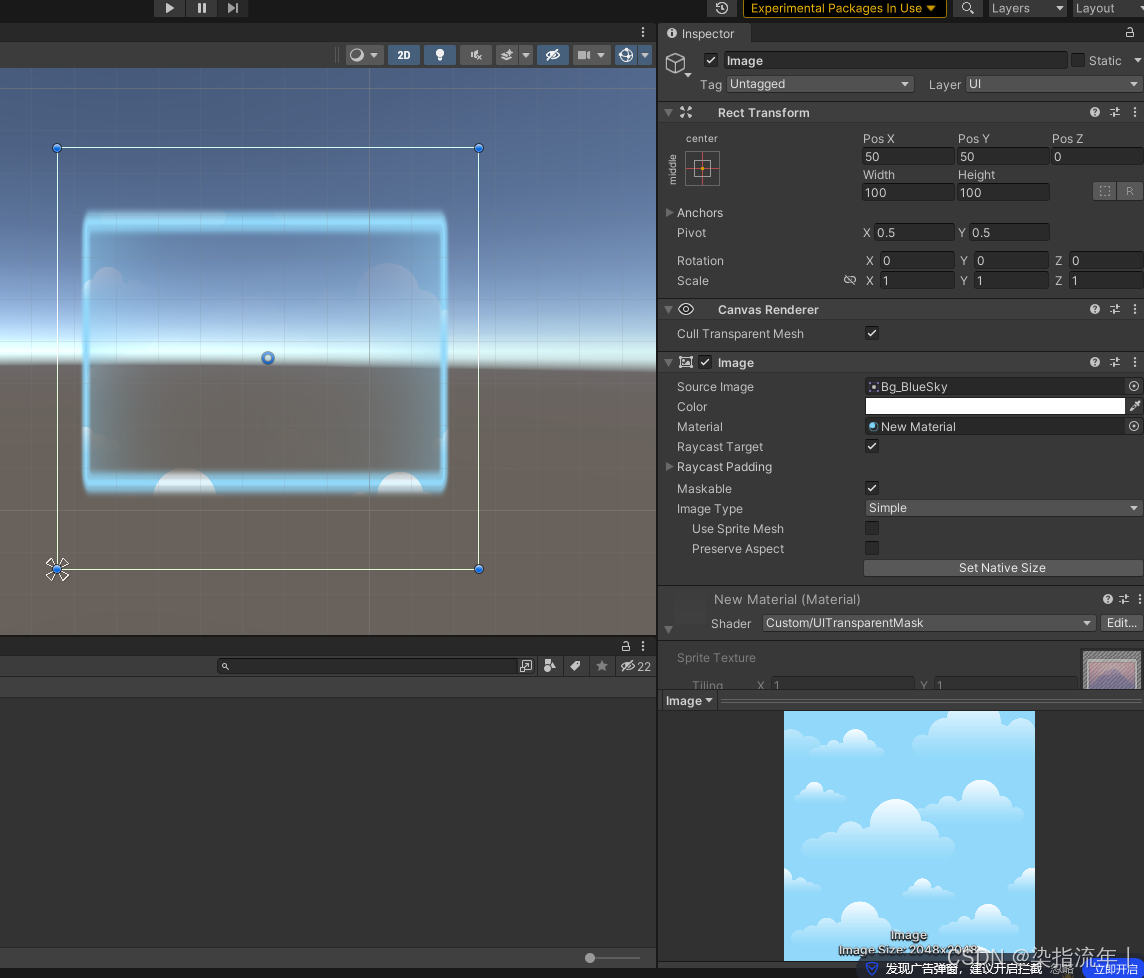The height and width of the screenshot is (978, 1144).
Task: Click the white Color swatch
Action: click(994, 406)
